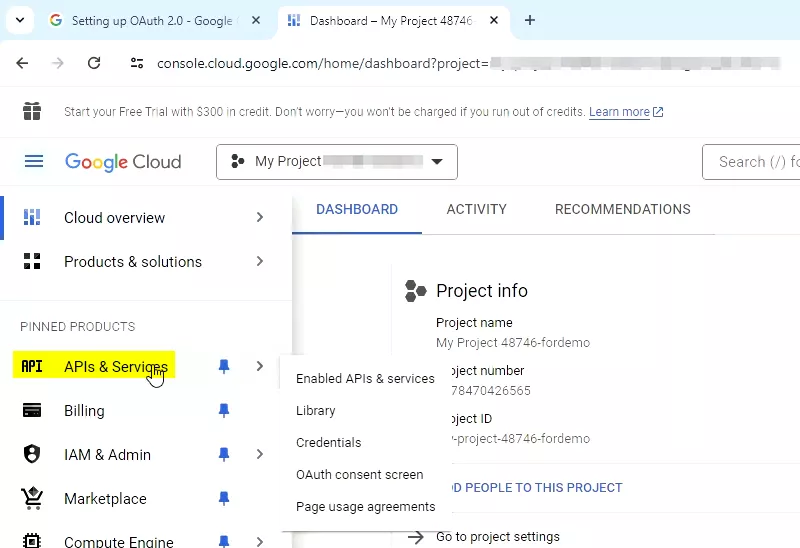The width and height of the screenshot is (800, 548).
Task: Focus the Search input field
Action: pos(751,162)
